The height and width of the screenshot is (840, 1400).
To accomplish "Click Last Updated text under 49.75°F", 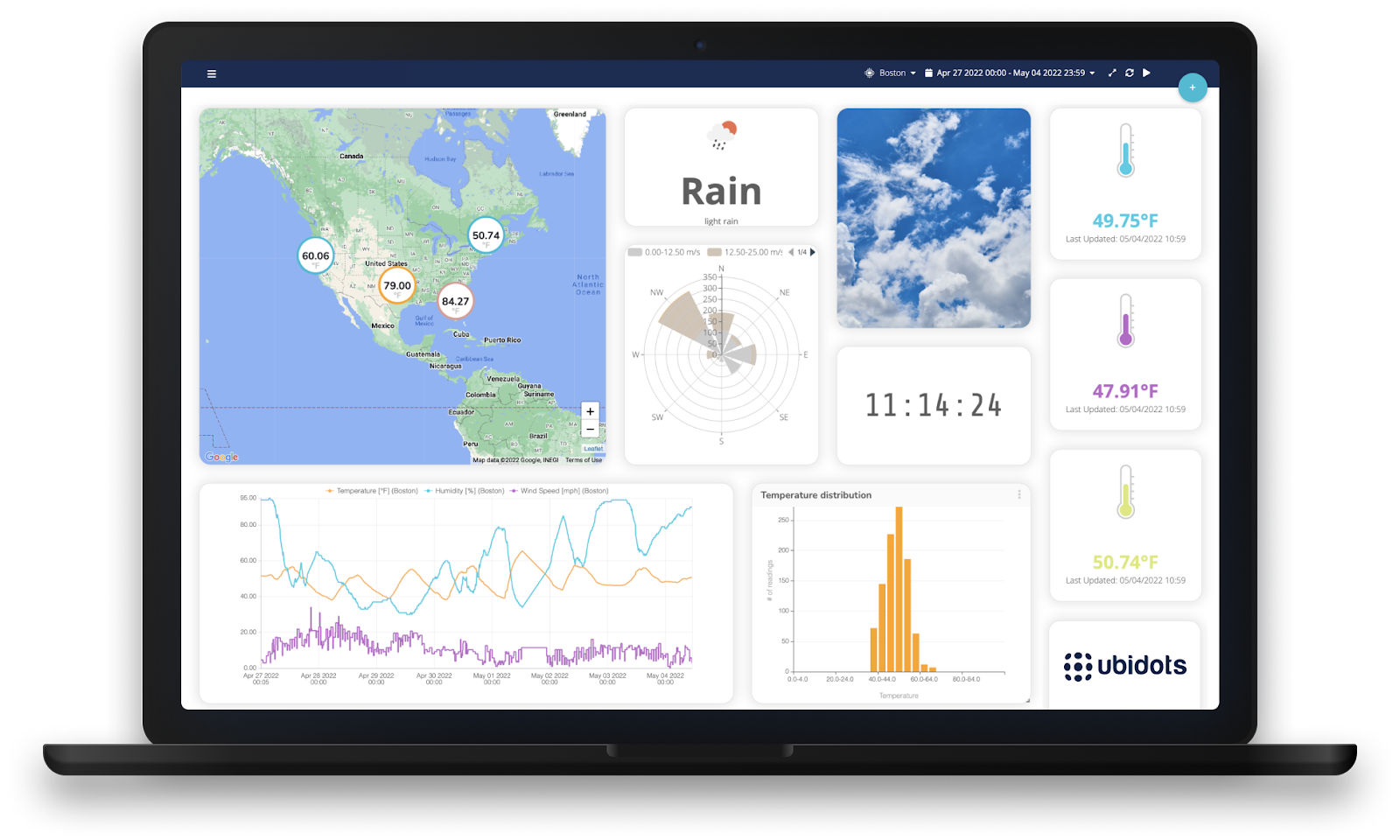I will 1125,239.
